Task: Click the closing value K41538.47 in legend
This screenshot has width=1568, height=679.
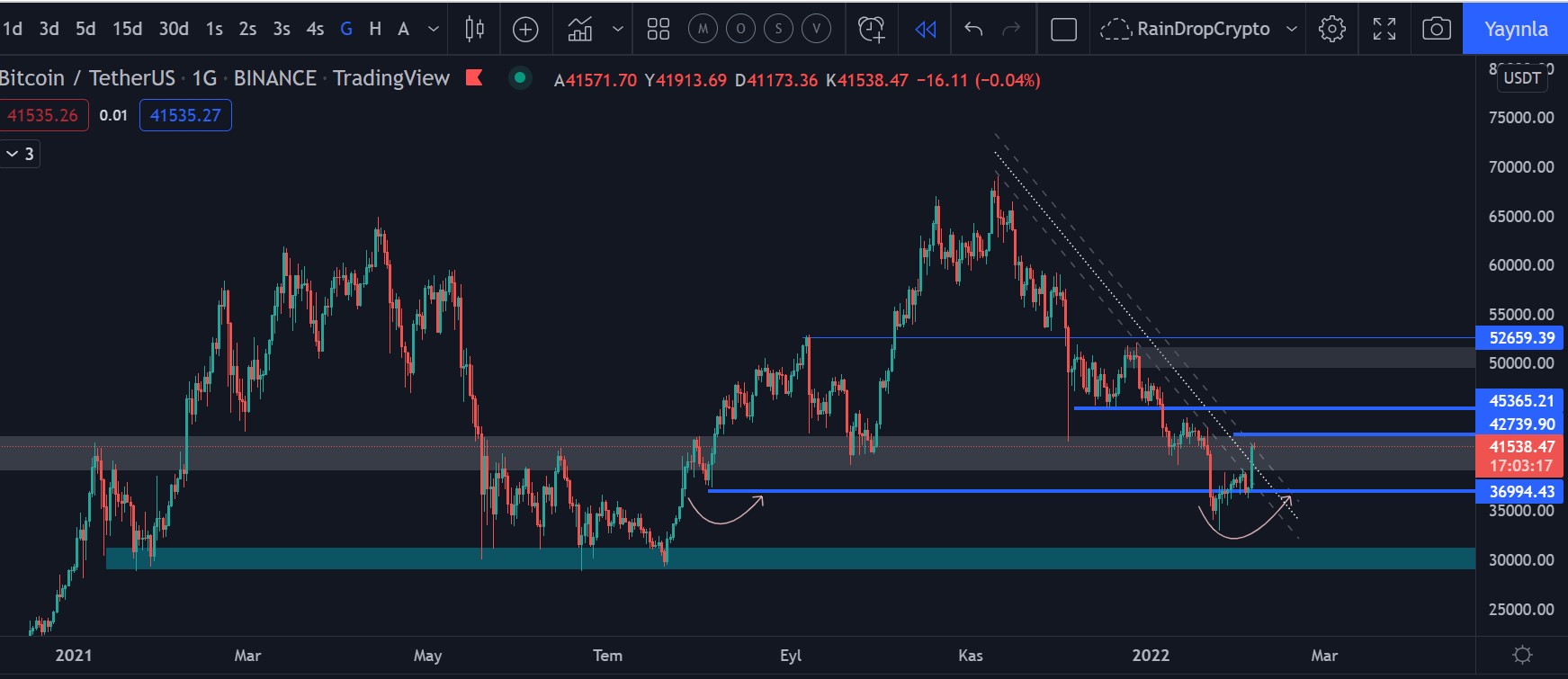Action: [x=867, y=80]
